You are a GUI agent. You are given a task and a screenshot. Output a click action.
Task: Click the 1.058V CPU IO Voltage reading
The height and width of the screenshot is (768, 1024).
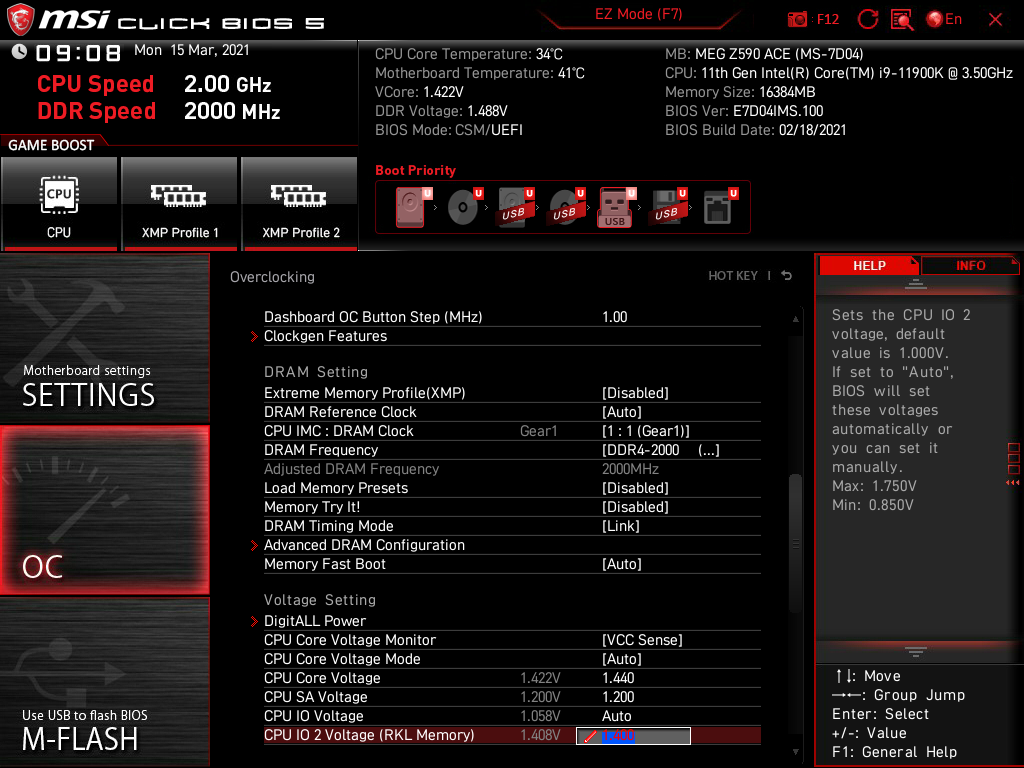click(540, 716)
